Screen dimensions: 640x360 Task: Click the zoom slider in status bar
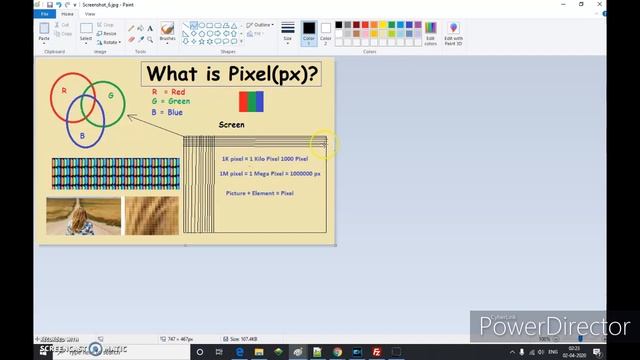(x=580, y=339)
